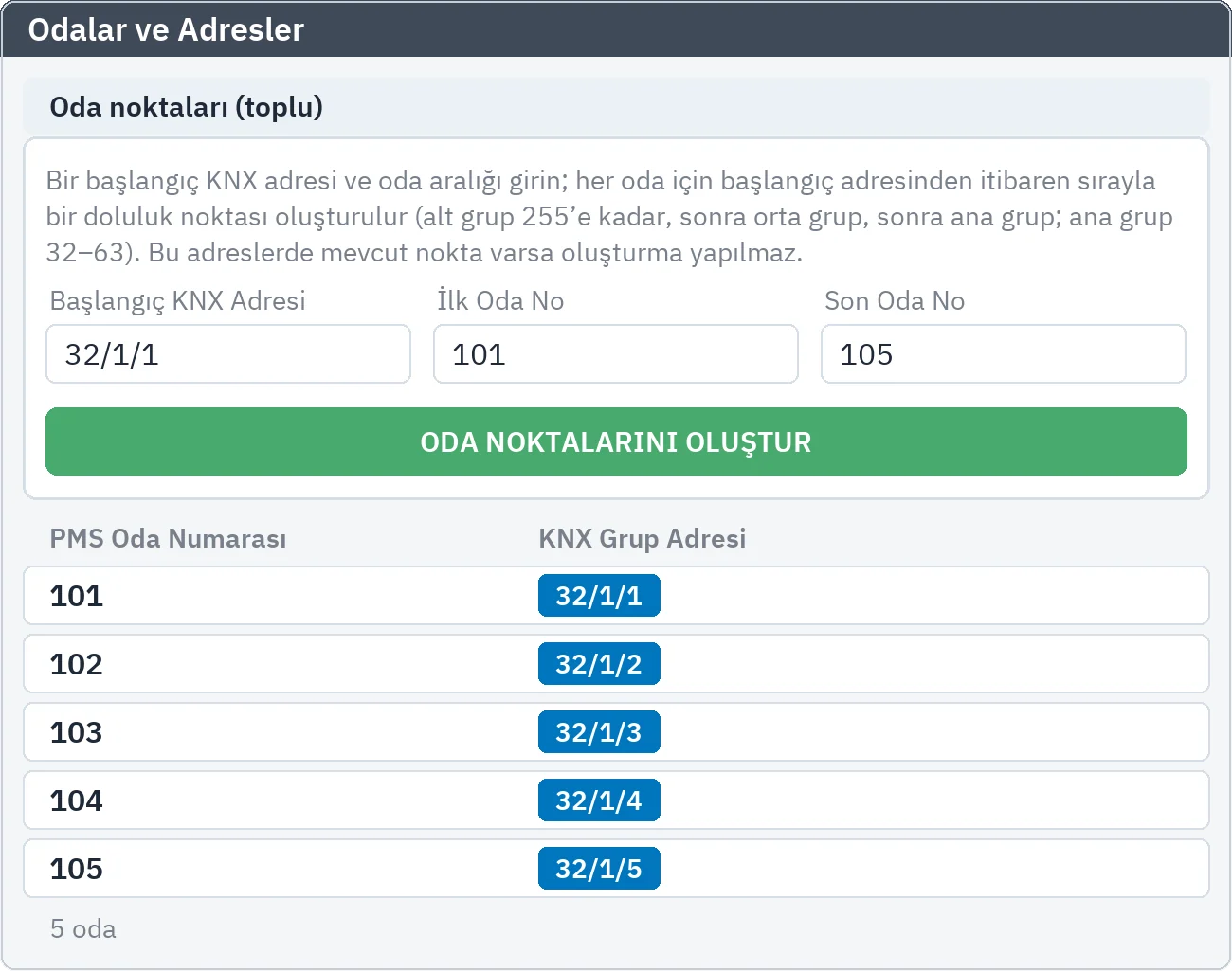Select room number 101 in table
This screenshot has width=1232, height=971.
click(76, 596)
